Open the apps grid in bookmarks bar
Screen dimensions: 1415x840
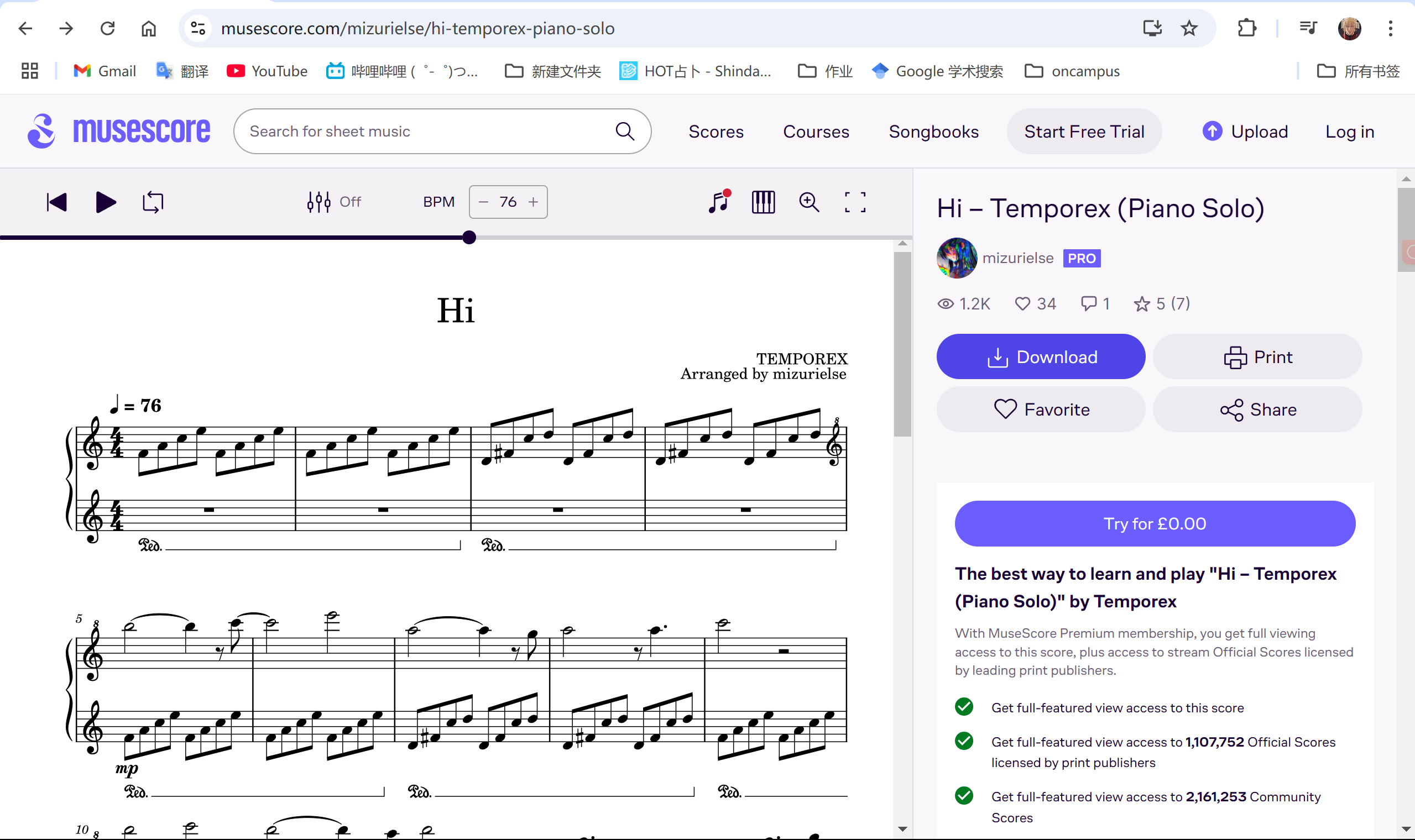[x=29, y=71]
